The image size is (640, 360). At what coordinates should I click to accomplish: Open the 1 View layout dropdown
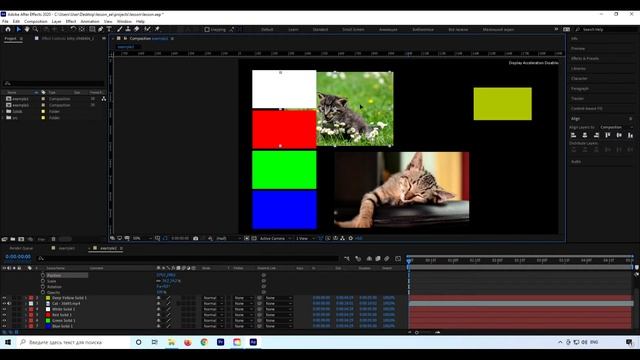(x=304, y=238)
